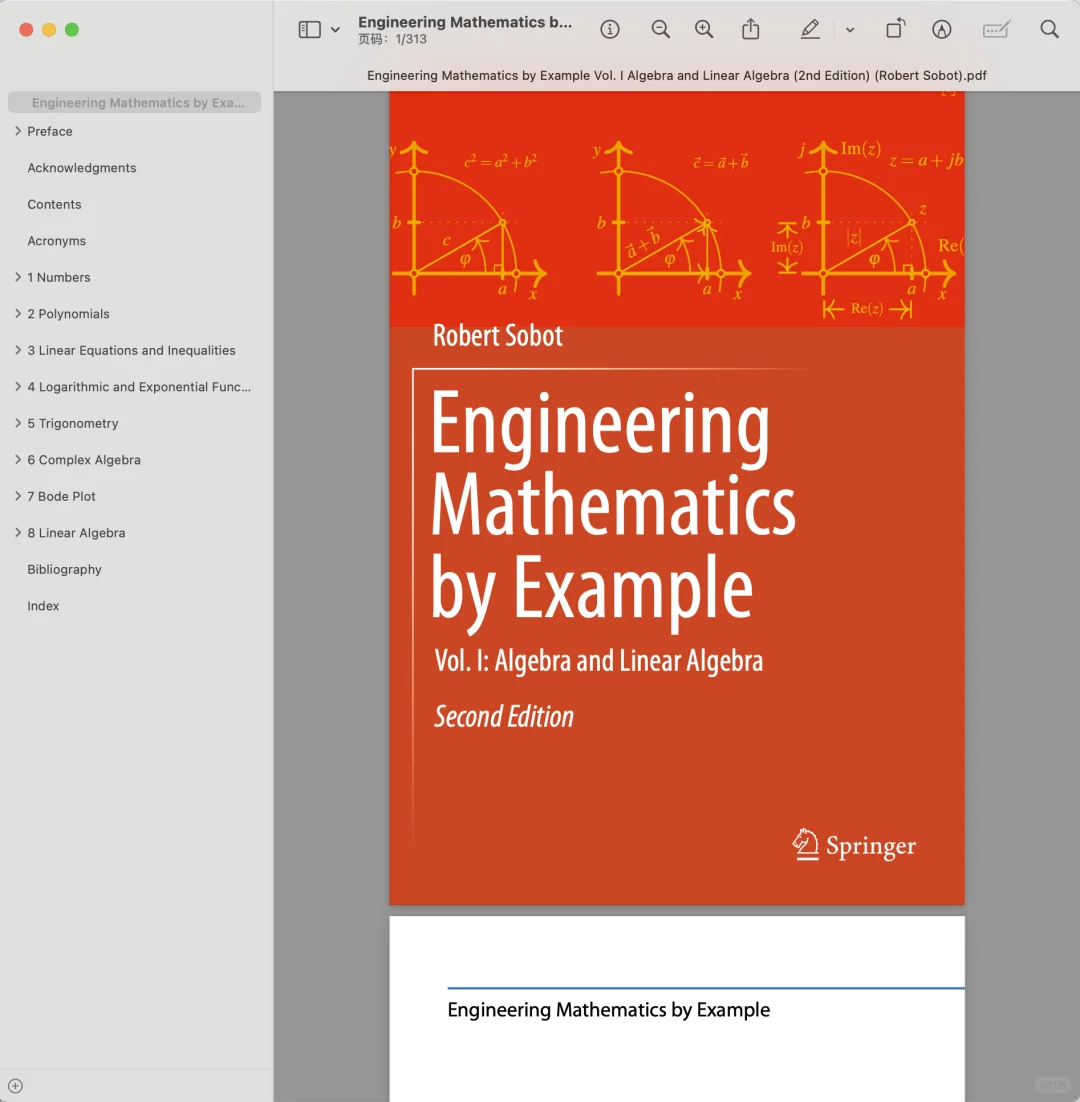
Task: Open Acronyms in the outline
Action: point(56,241)
